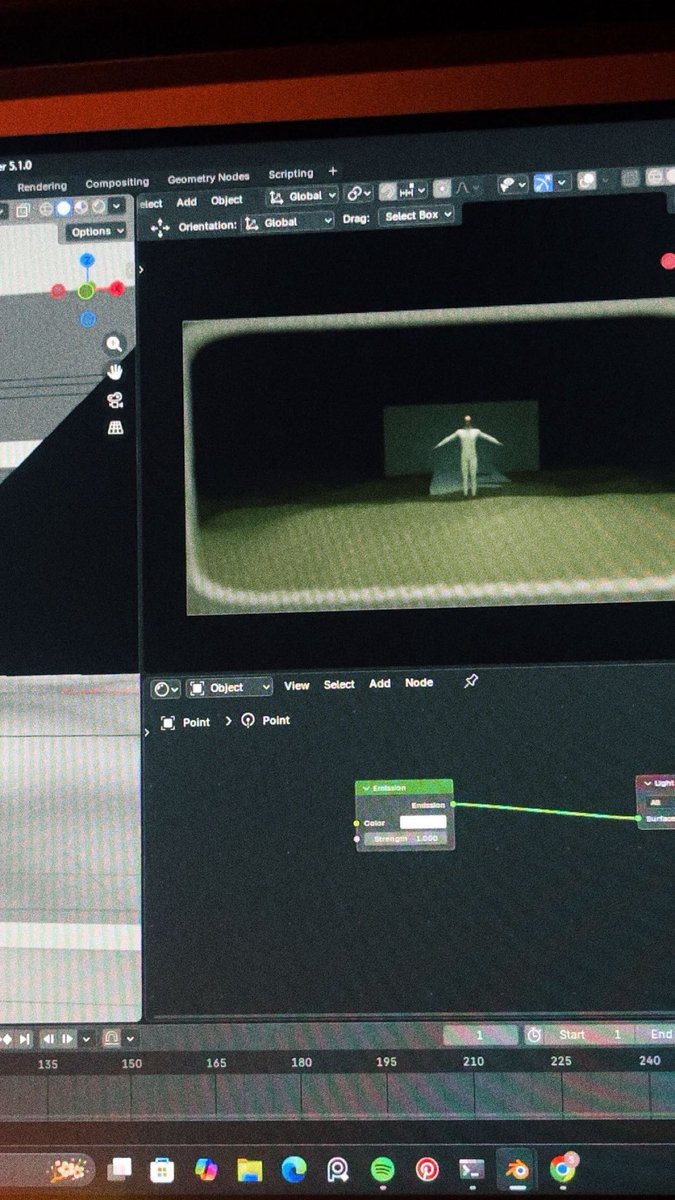Open the left viewport shading options arrow
This screenshot has height=1200, width=675.
tap(117, 206)
